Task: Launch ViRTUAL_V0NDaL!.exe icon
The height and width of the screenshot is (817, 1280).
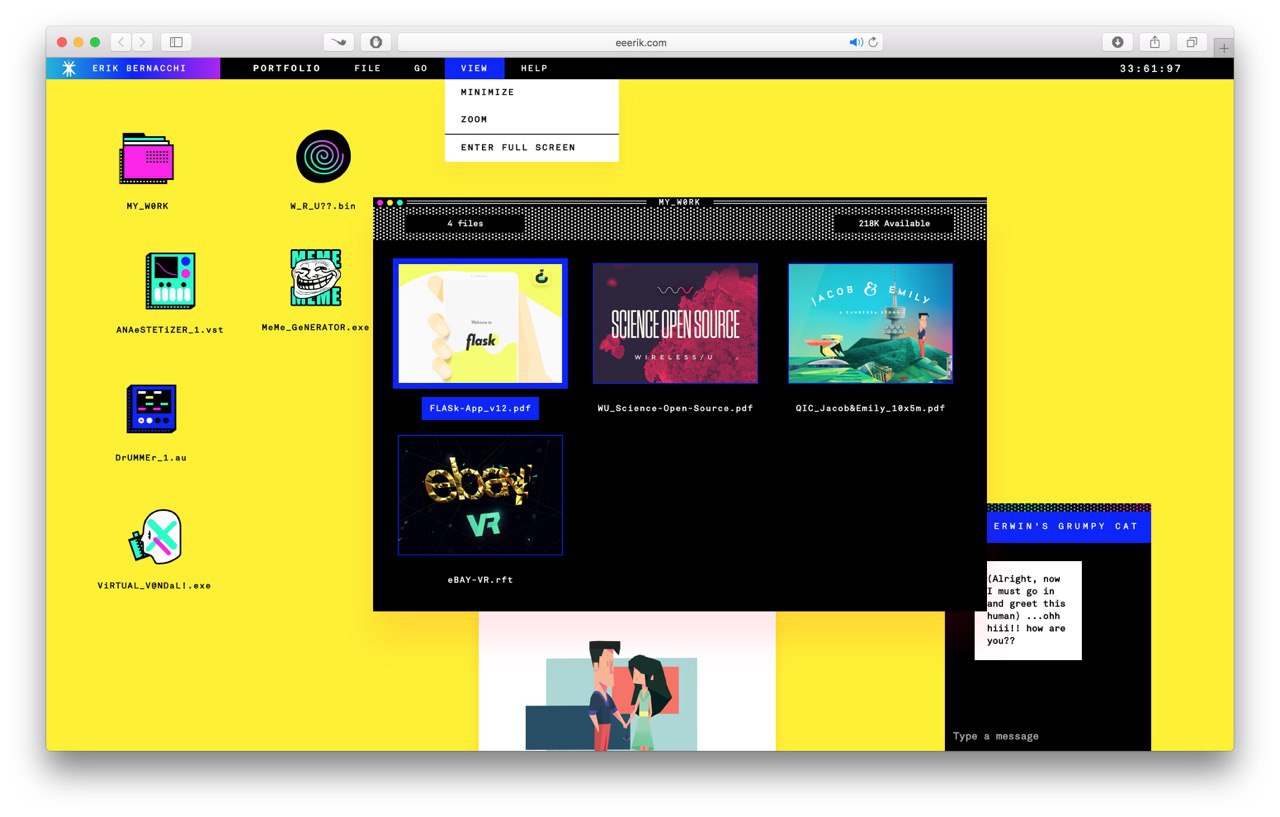Action: click(155, 538)
